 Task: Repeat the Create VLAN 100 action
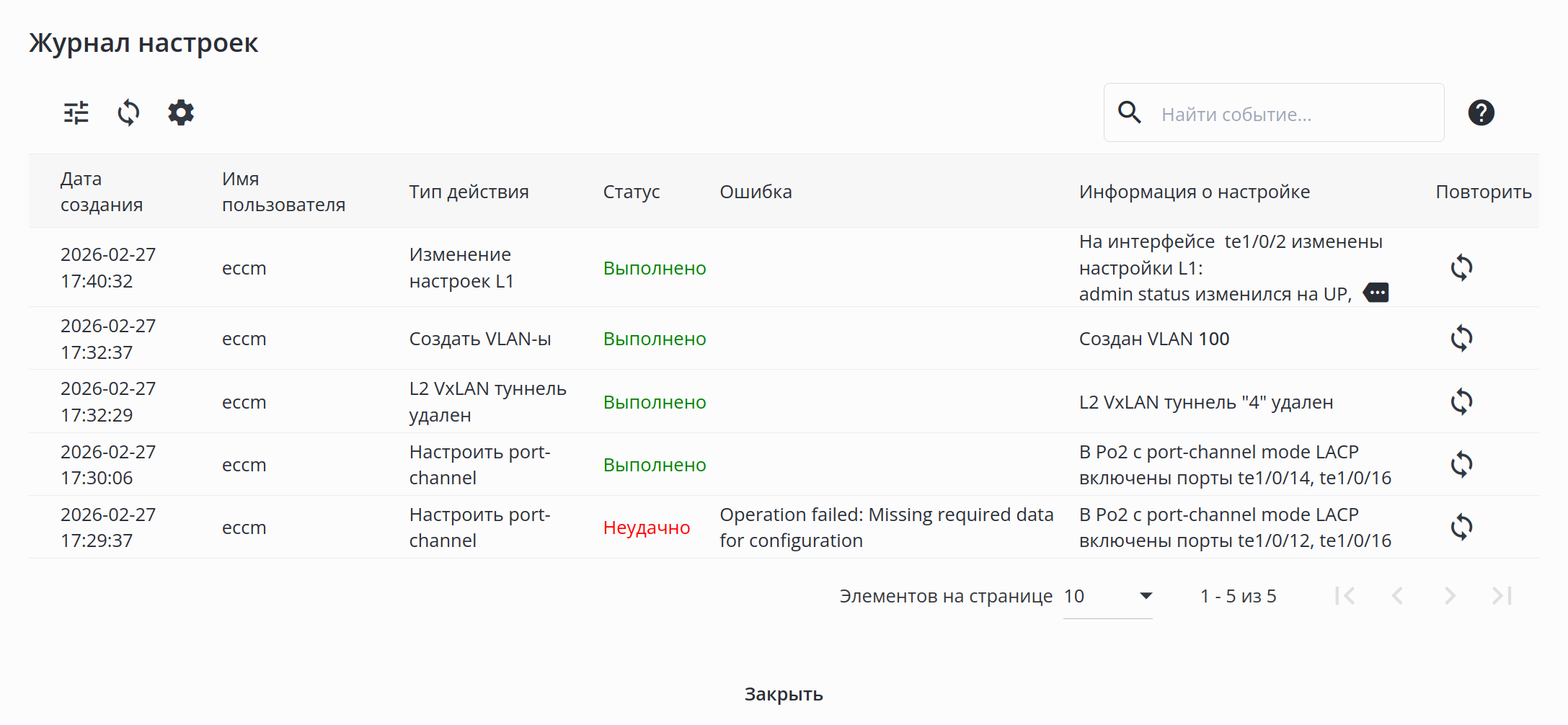[1461, 339]
